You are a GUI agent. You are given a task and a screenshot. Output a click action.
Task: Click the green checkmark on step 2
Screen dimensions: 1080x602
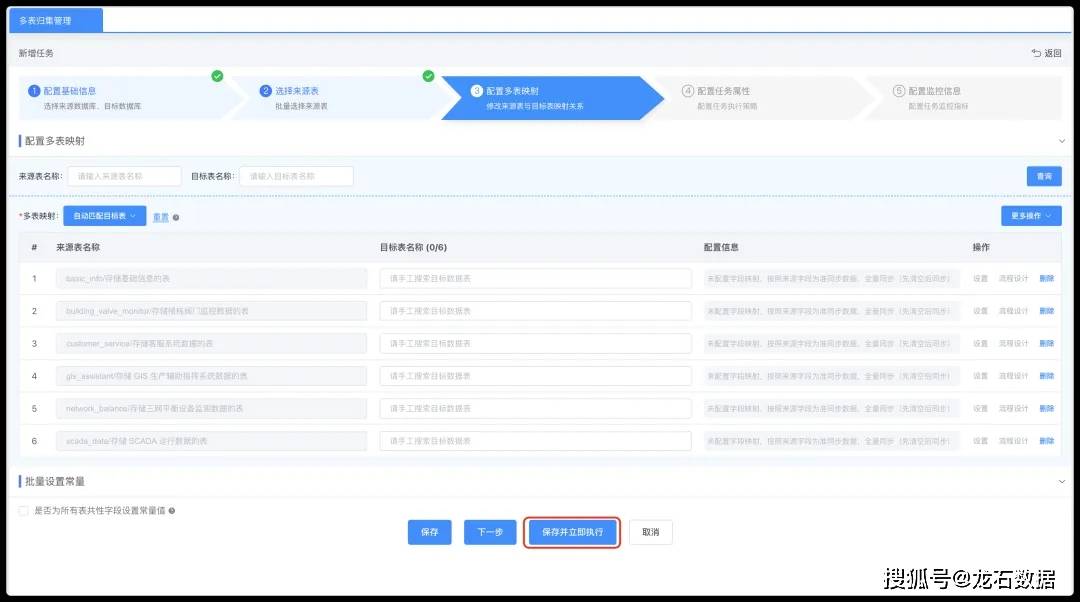428,76
